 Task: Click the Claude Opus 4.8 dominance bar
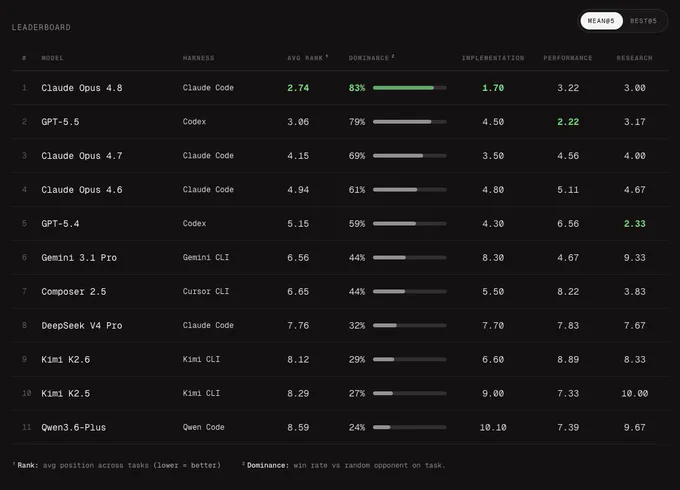pyautogui.click(x=410, y=88)
